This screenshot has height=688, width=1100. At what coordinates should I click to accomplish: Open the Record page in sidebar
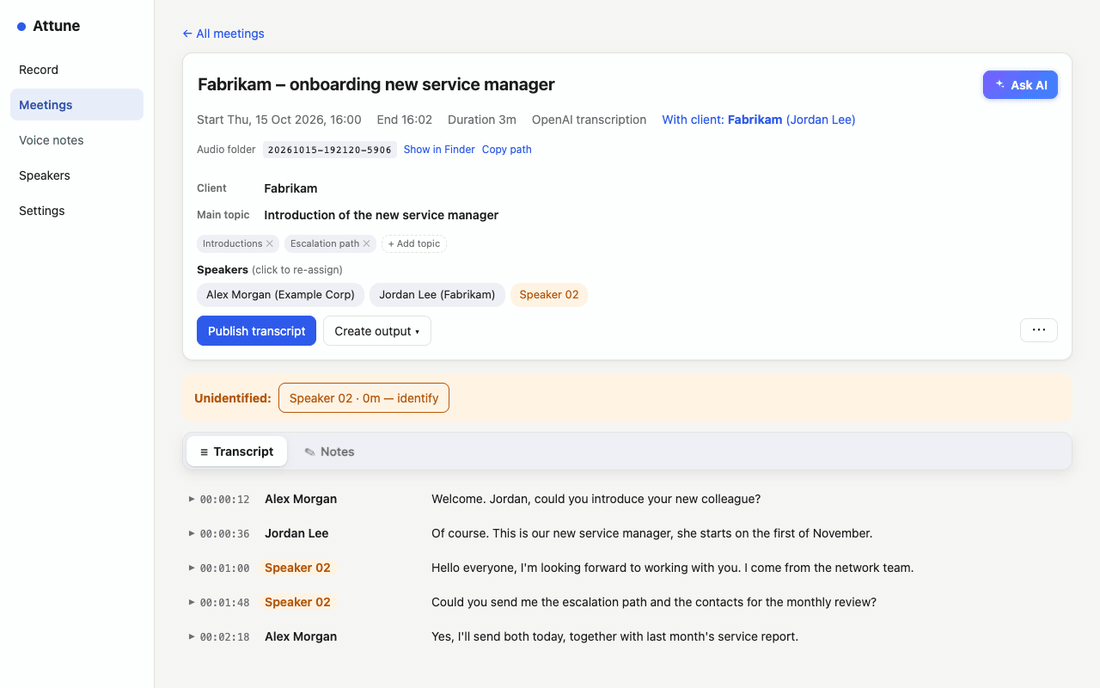pyautogui.click(x=76, y=69)
